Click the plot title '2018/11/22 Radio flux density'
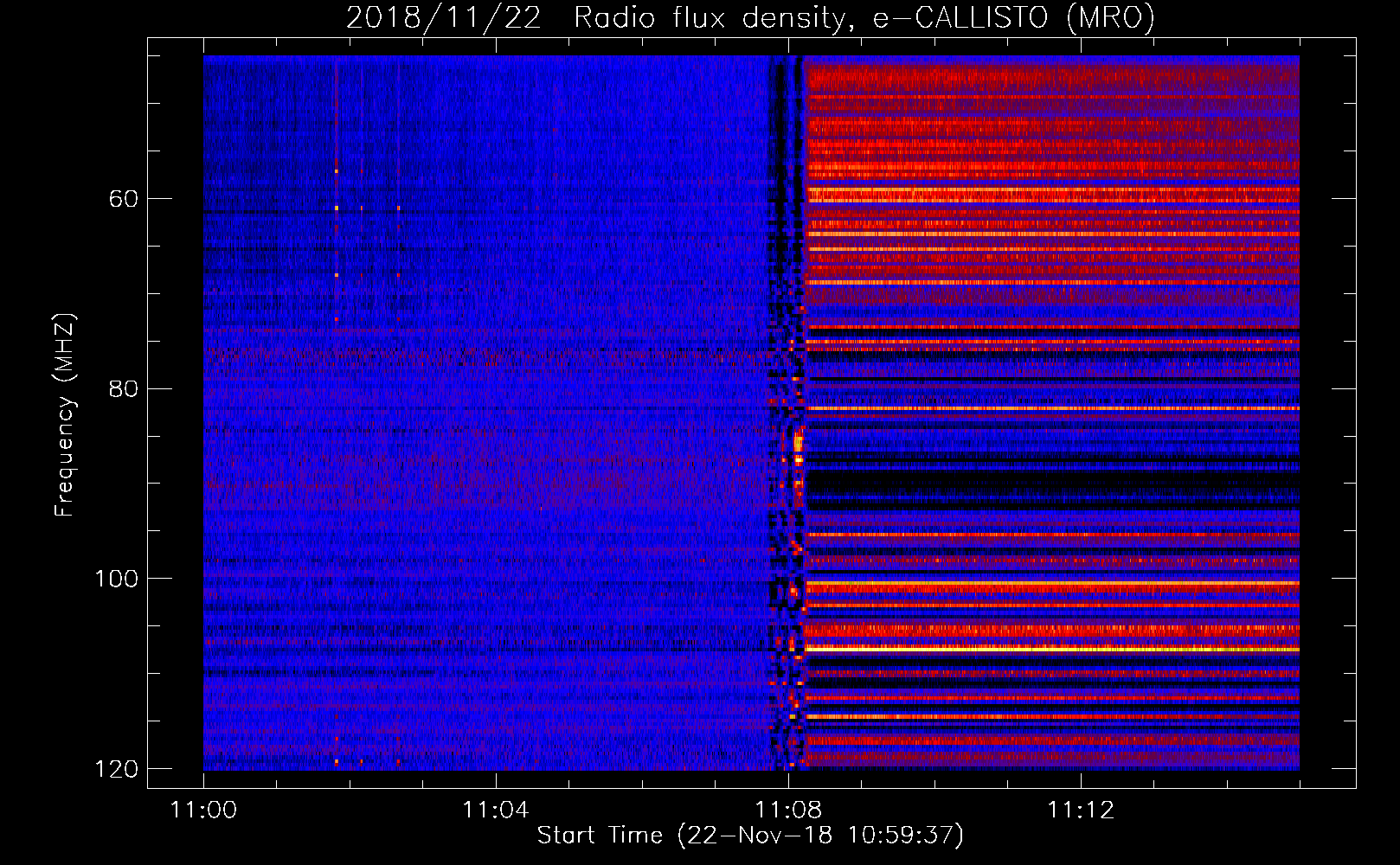The height and width of the screenshot is (865, 1400). [594, 18]
